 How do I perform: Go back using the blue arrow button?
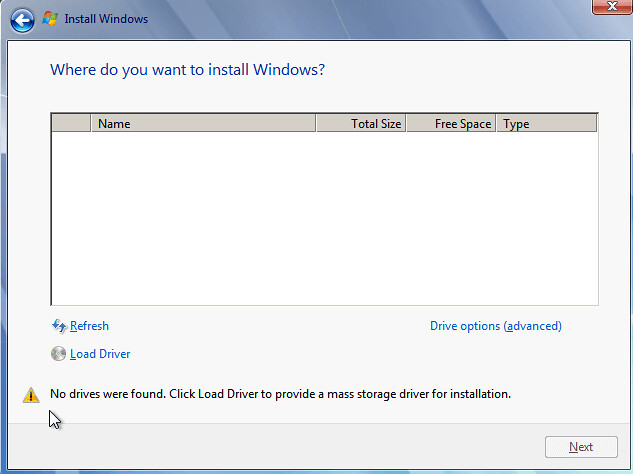(22, 19)
